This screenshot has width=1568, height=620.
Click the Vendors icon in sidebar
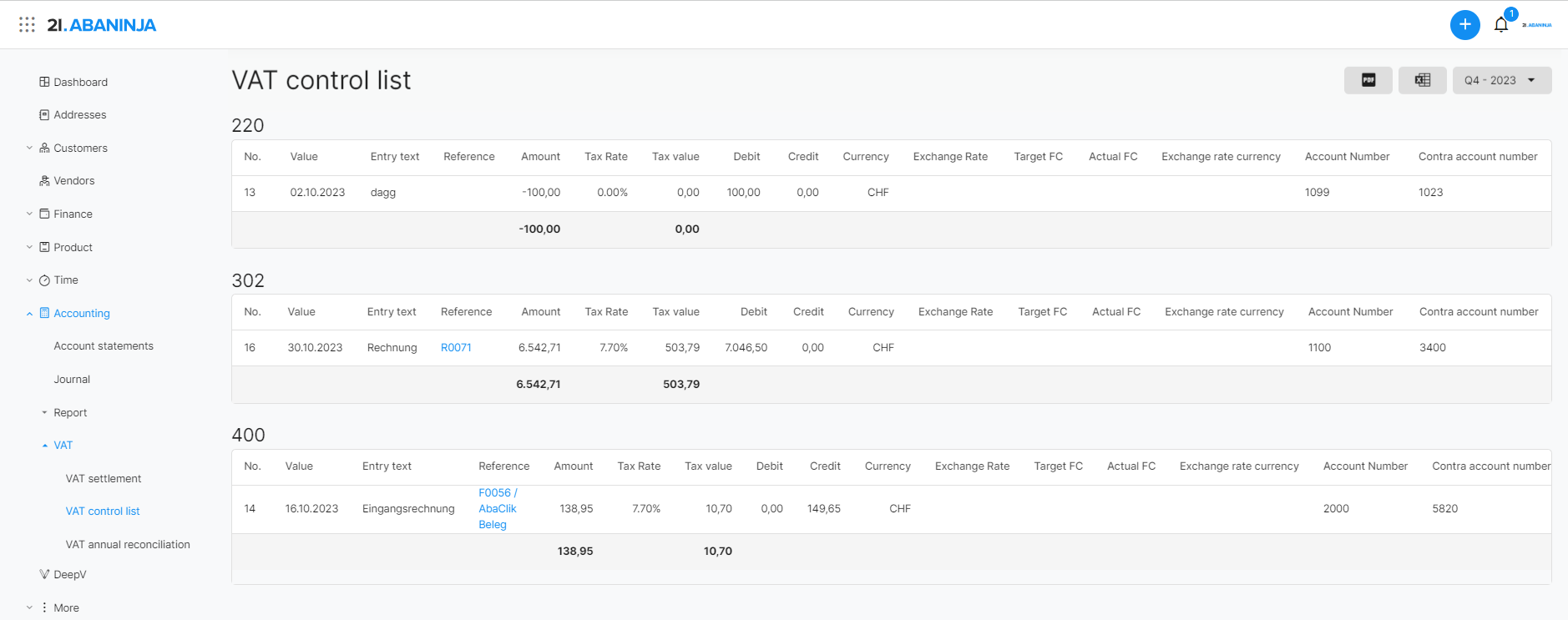click(44, 180)
